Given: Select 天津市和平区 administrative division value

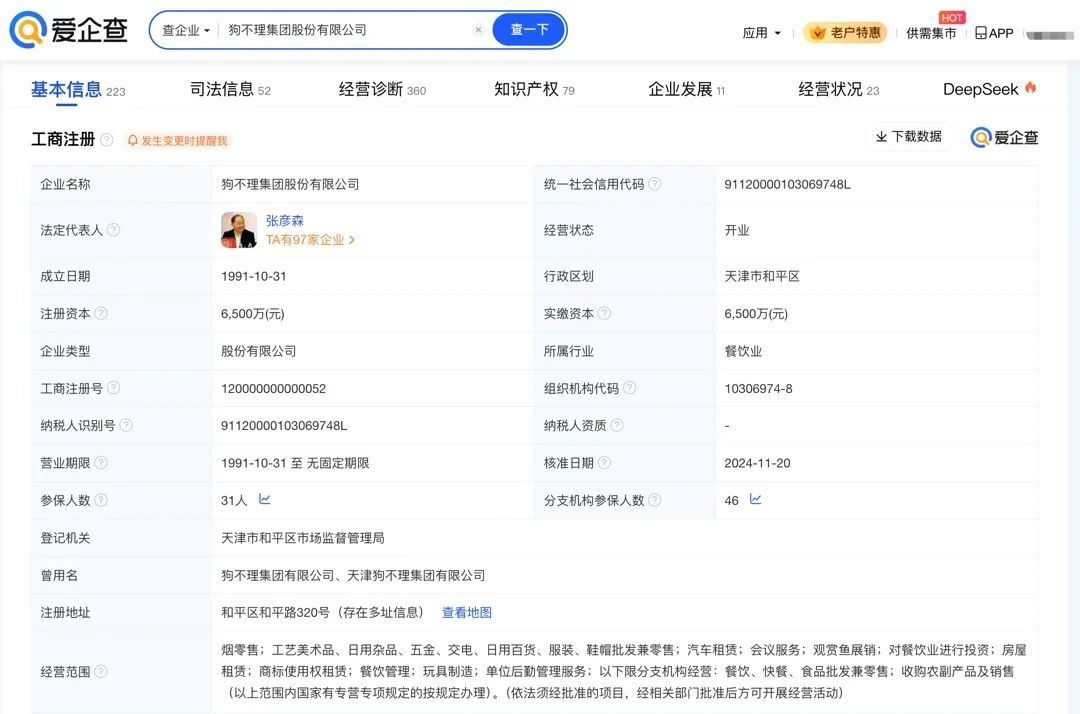Looking at the screenshot, I should 762,276.
